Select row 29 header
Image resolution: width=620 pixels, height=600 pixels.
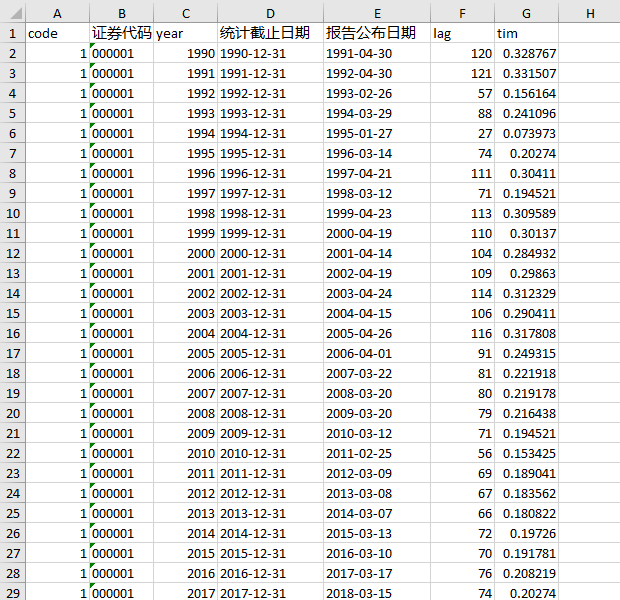(13, 593)
